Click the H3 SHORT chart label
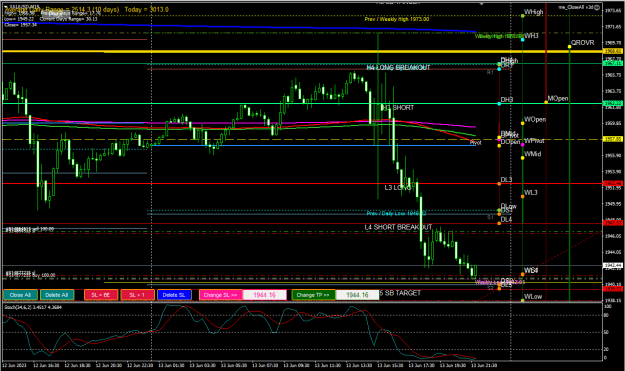The height and width of the screenshot is (371, 625). pyautogui.click(x=397, y=108)
